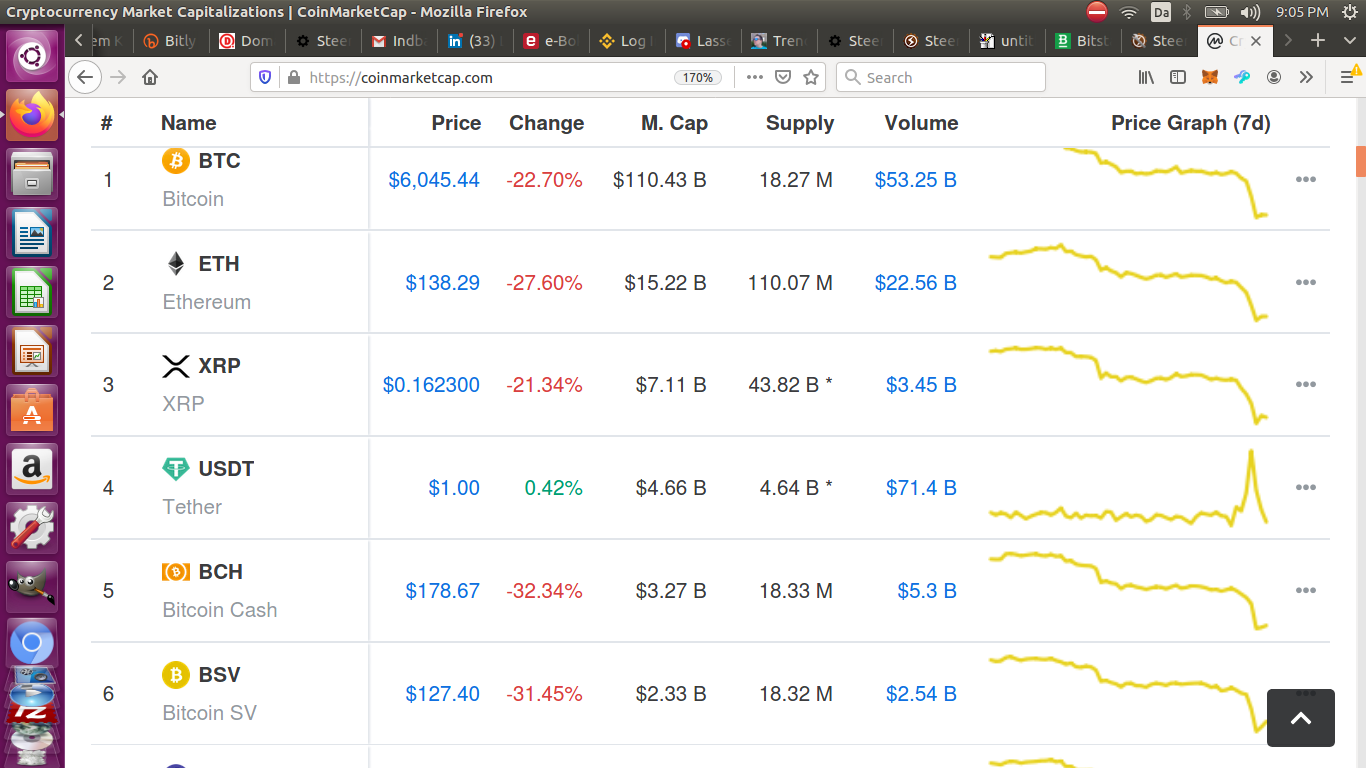Toggle the Firefox sidebar view
Screen dimensions: 1366x768
[1178, 77]
